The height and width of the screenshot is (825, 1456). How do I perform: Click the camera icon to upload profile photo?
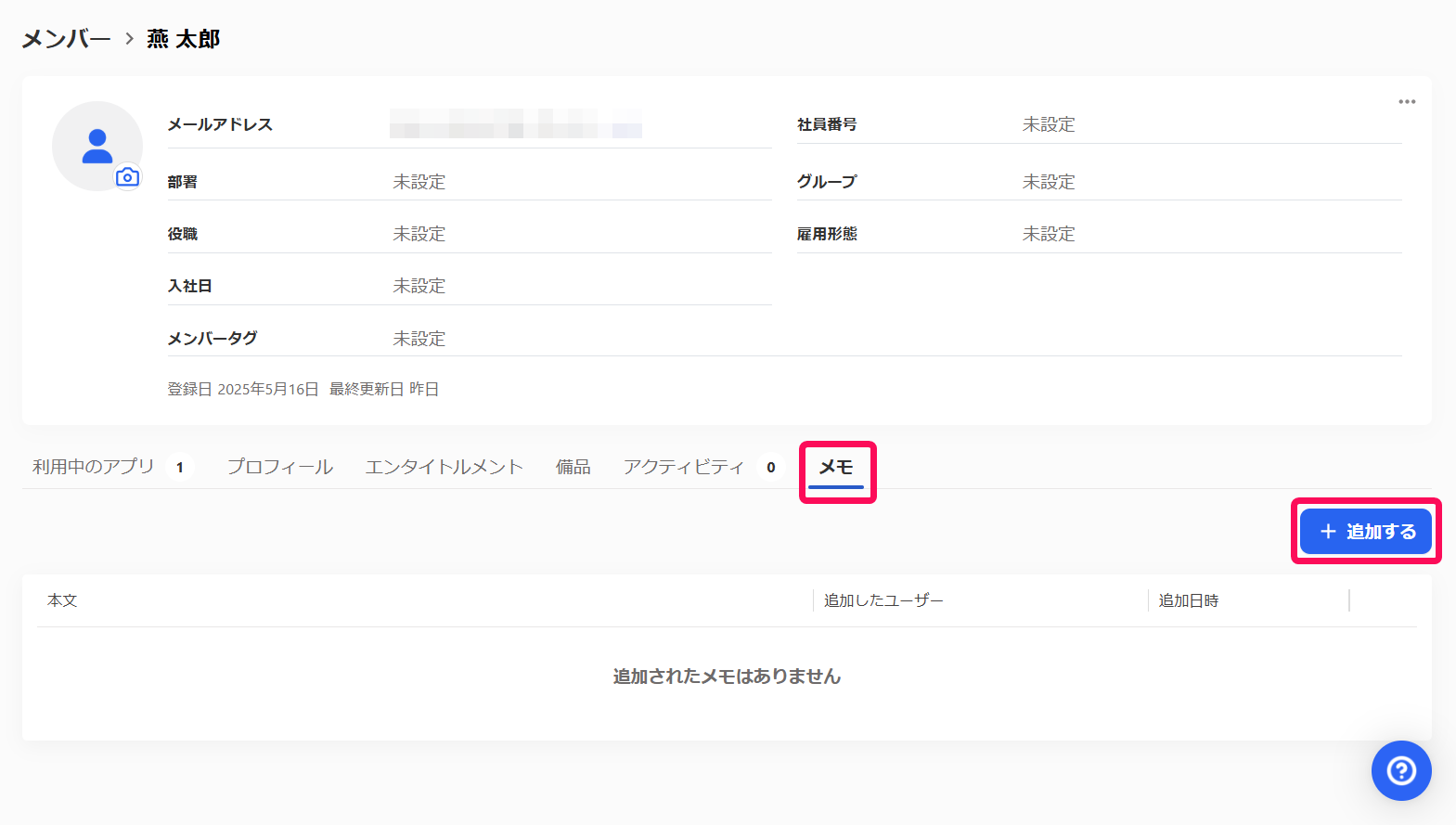coord(127,177)
